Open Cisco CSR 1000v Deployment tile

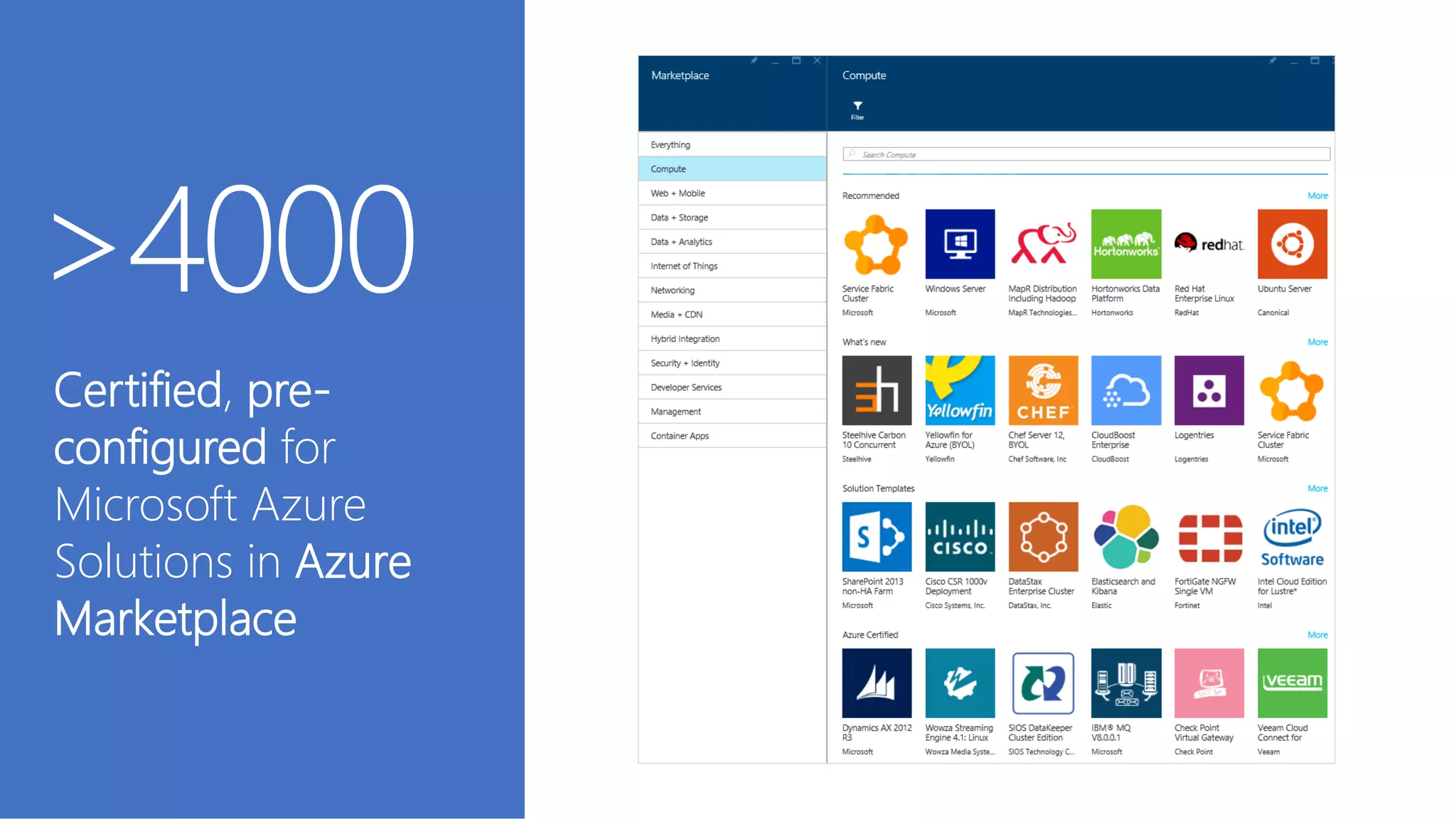click(960, 537)
